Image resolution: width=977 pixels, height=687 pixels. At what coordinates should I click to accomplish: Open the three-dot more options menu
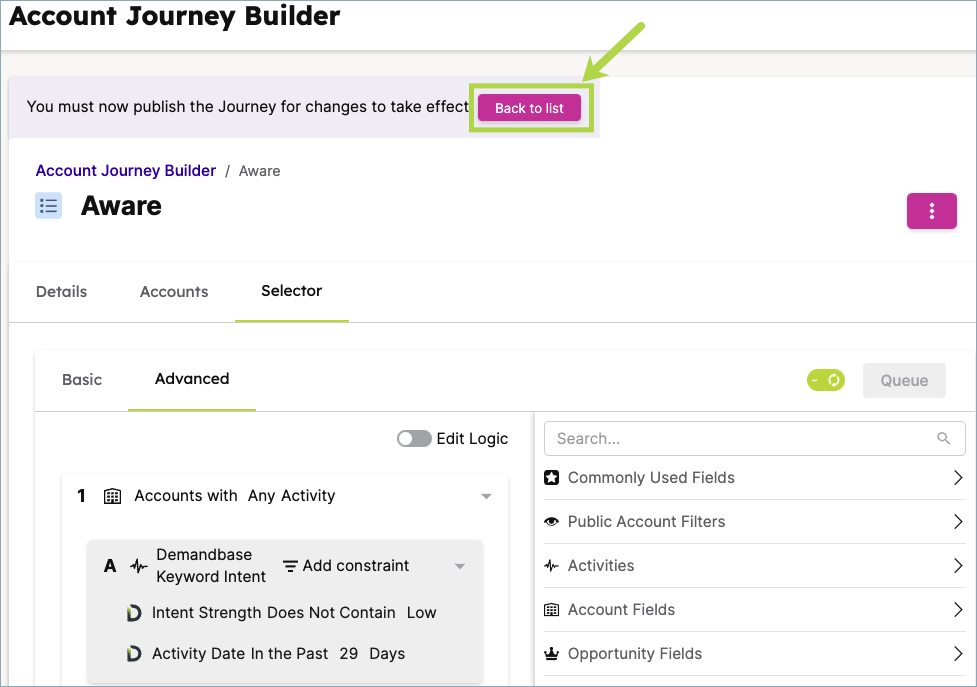coord(932,211)
